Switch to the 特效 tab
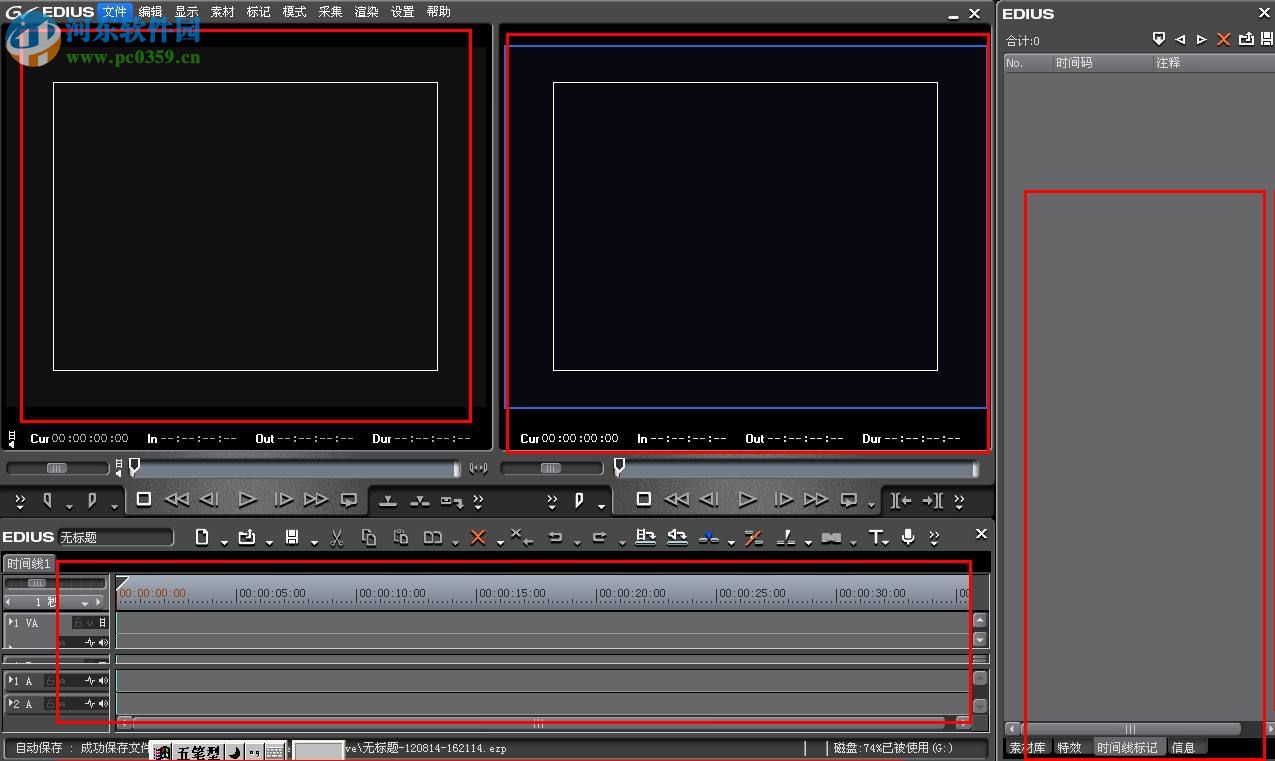 coord(1069,747)
